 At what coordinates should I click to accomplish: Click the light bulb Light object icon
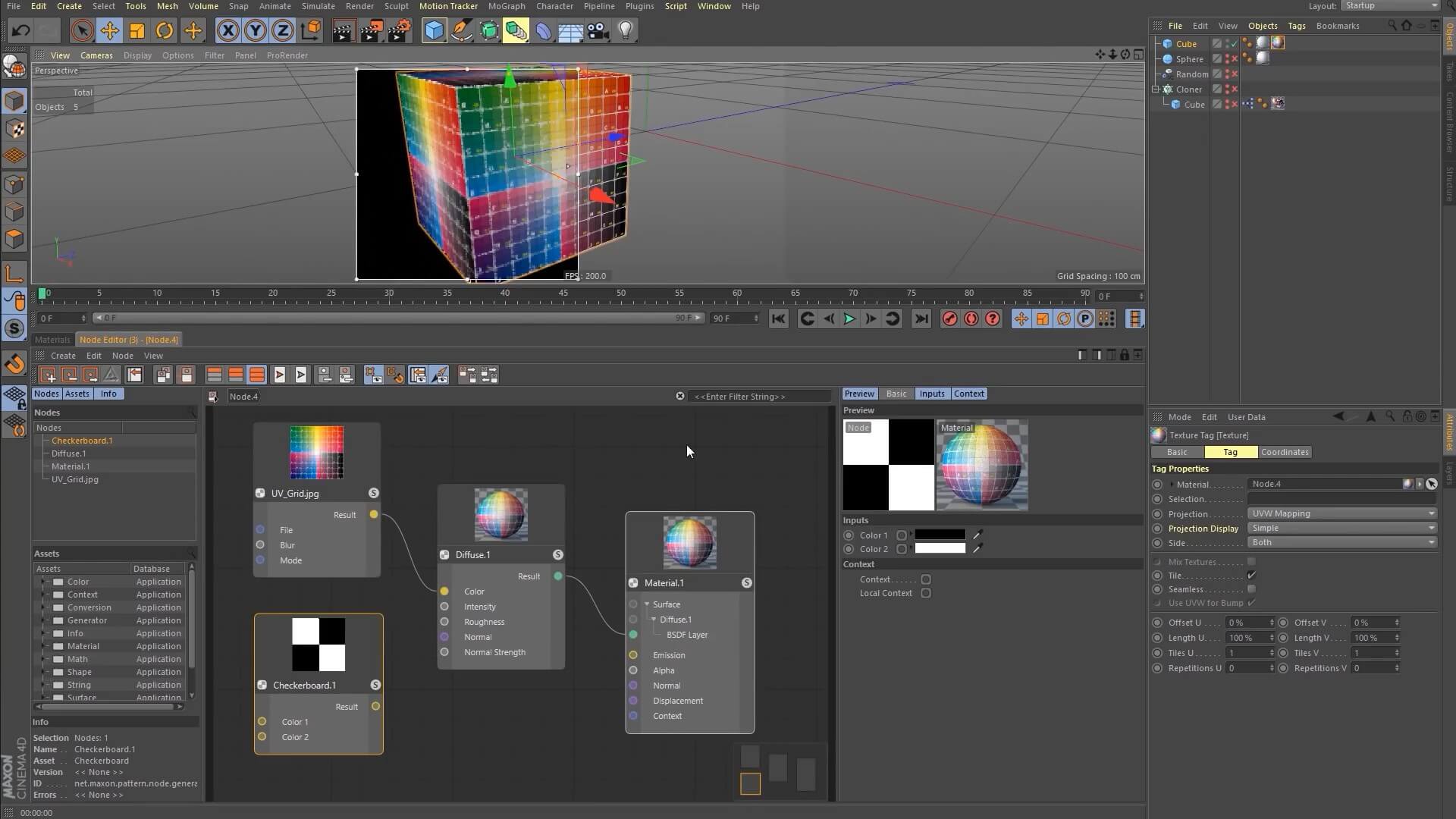626,30
